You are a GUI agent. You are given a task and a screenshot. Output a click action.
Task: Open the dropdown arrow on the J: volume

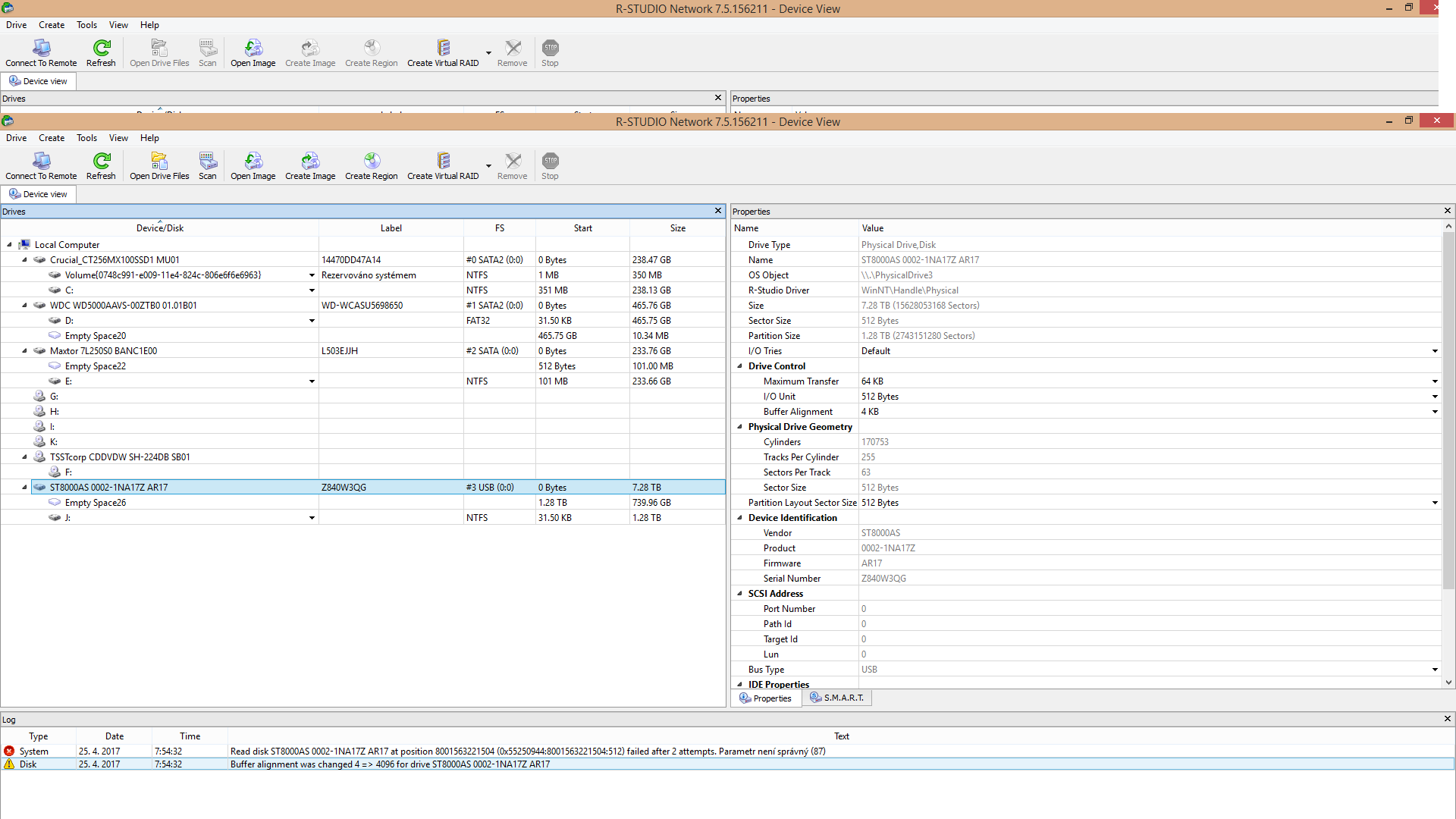[x=312, y=518]
